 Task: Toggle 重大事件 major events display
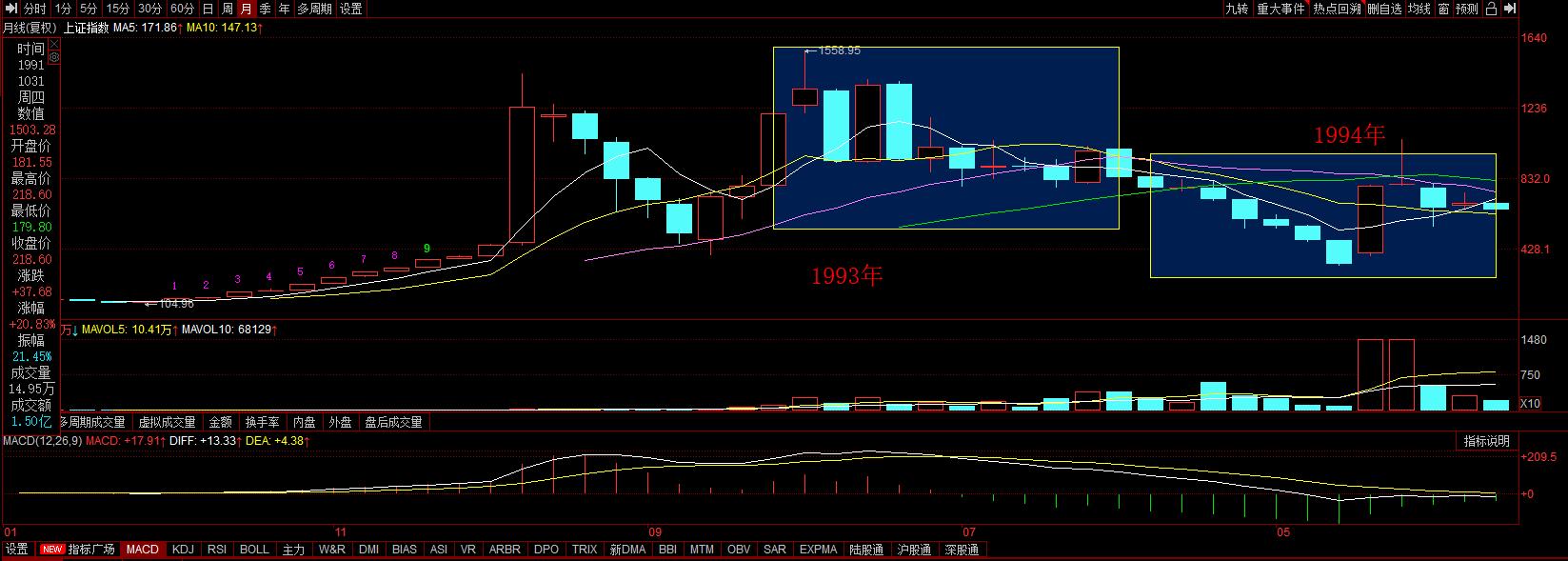pyautogui.click(x=1280, y=9)
